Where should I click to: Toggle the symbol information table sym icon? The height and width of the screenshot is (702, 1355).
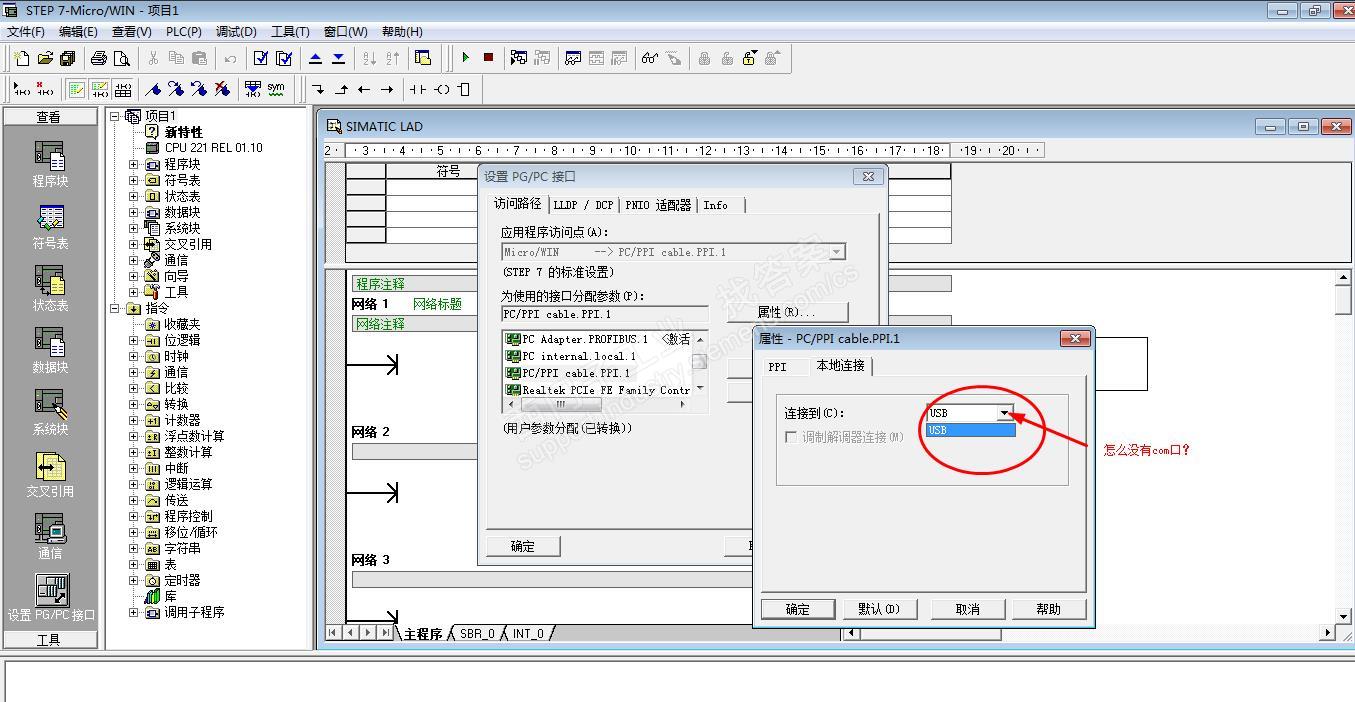pyautogui.click(x=276, y=89)
